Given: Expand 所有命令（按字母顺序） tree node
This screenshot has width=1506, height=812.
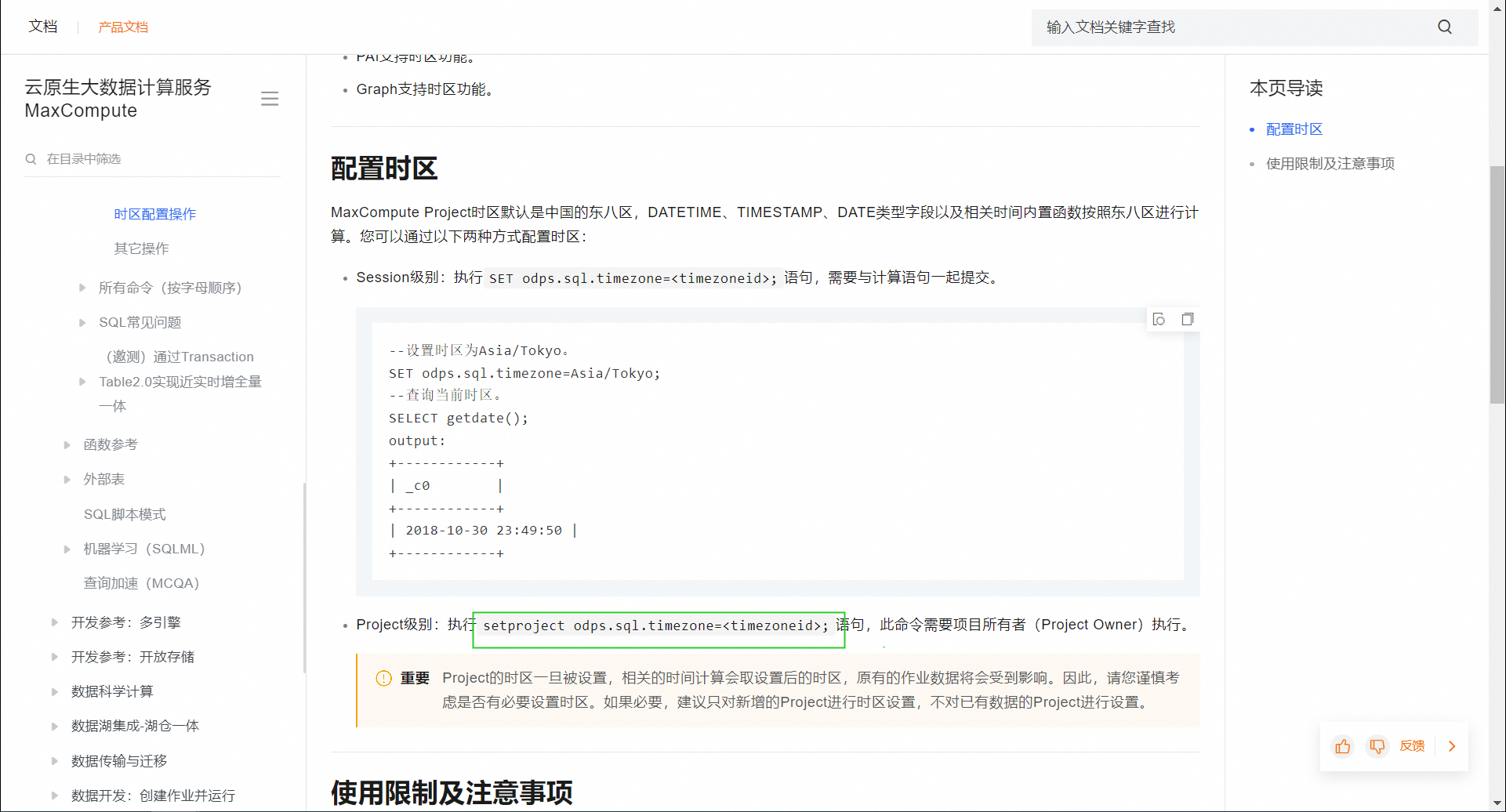Looking at the screenshot, I should coord(82,288).
